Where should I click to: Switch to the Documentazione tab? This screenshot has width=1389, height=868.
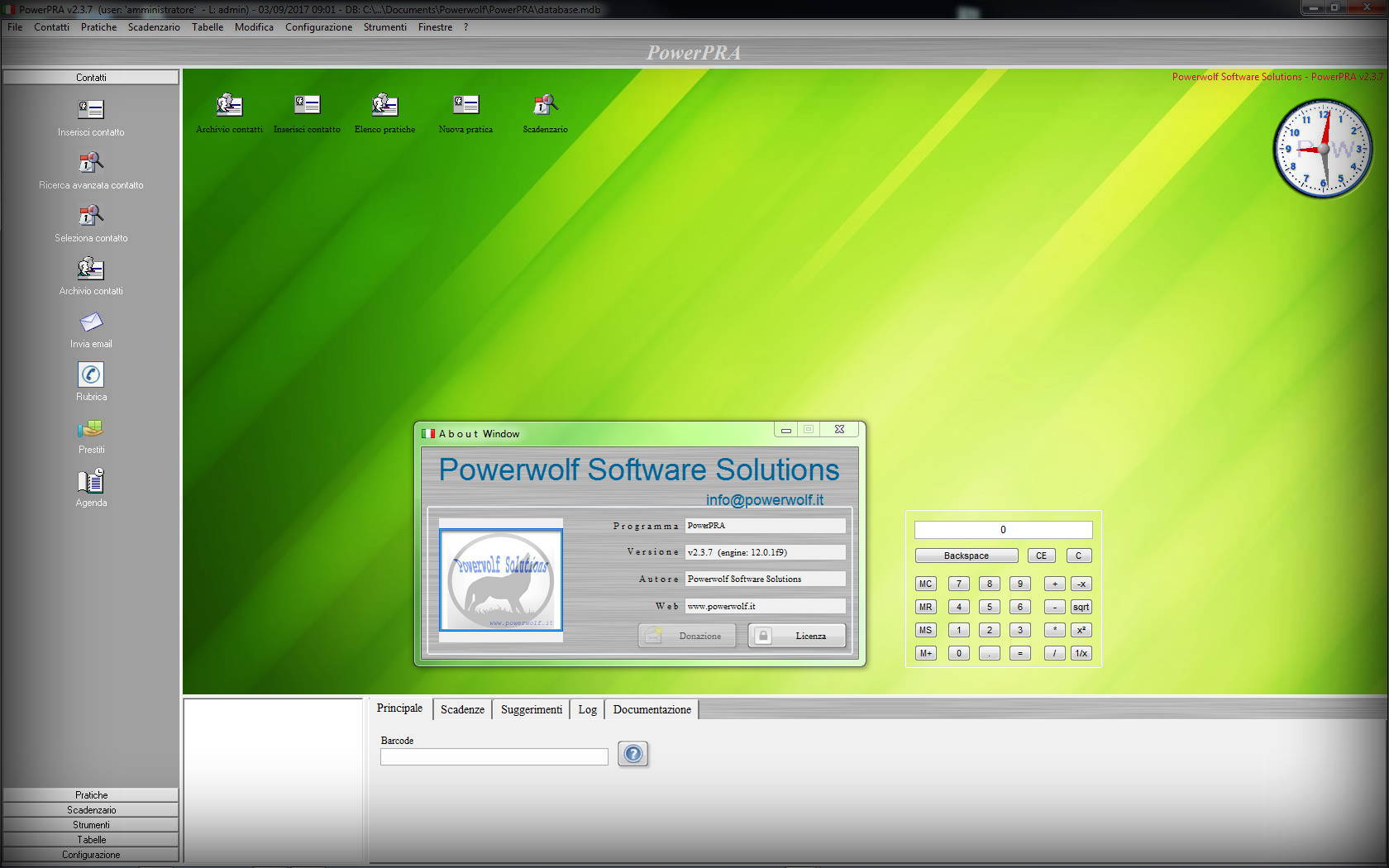pos(652,709)
